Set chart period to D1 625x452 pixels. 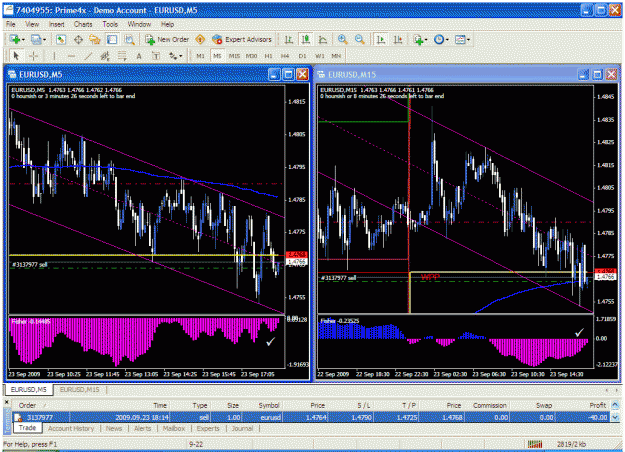tap(302, 56)
